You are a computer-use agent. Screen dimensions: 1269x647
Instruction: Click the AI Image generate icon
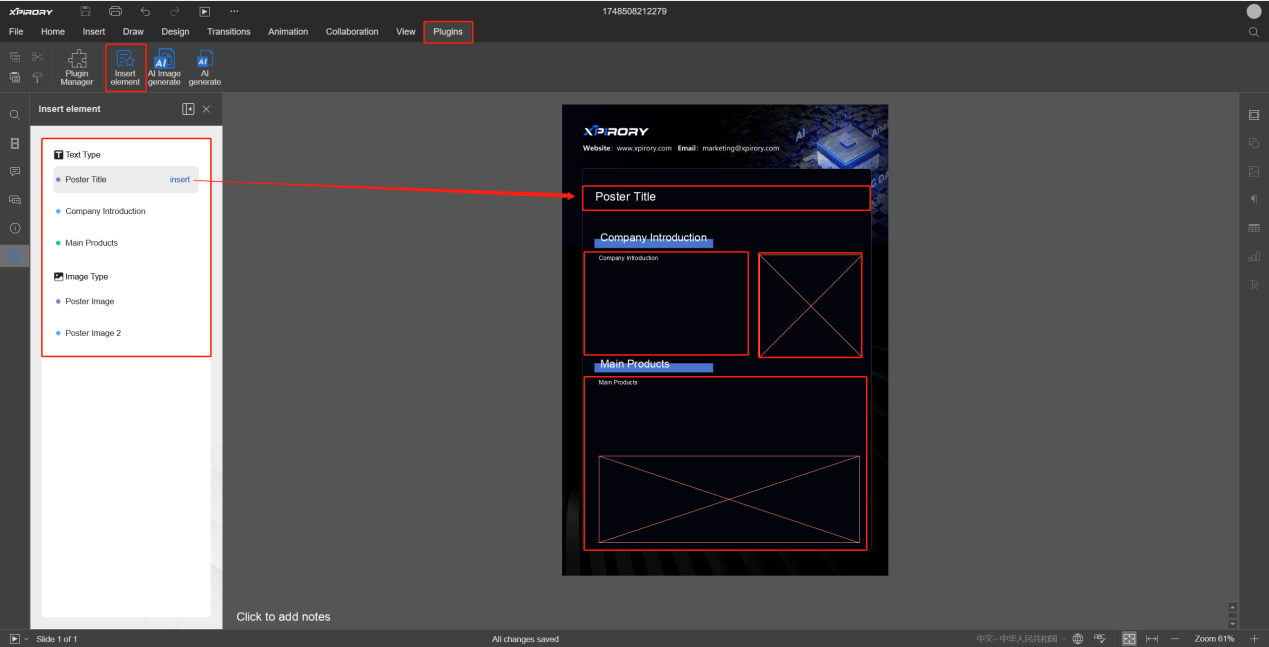pos(164,68)
